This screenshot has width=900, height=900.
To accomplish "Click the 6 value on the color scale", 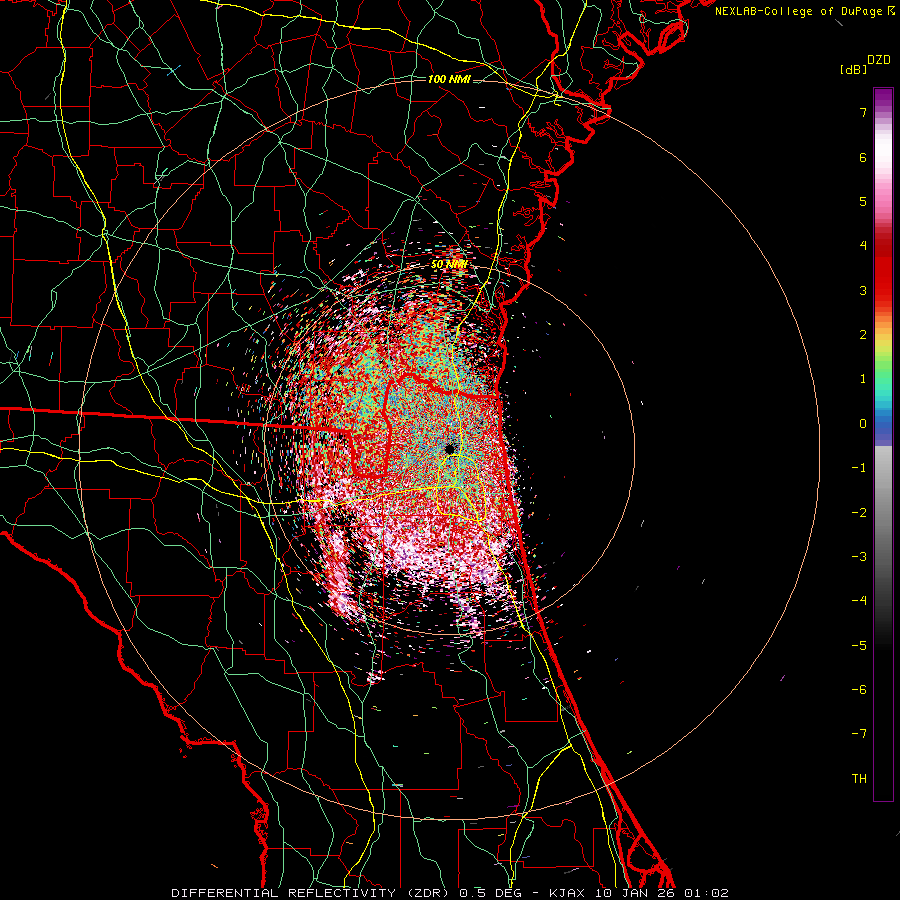I will pyautogui.click(x=863, y=157).
